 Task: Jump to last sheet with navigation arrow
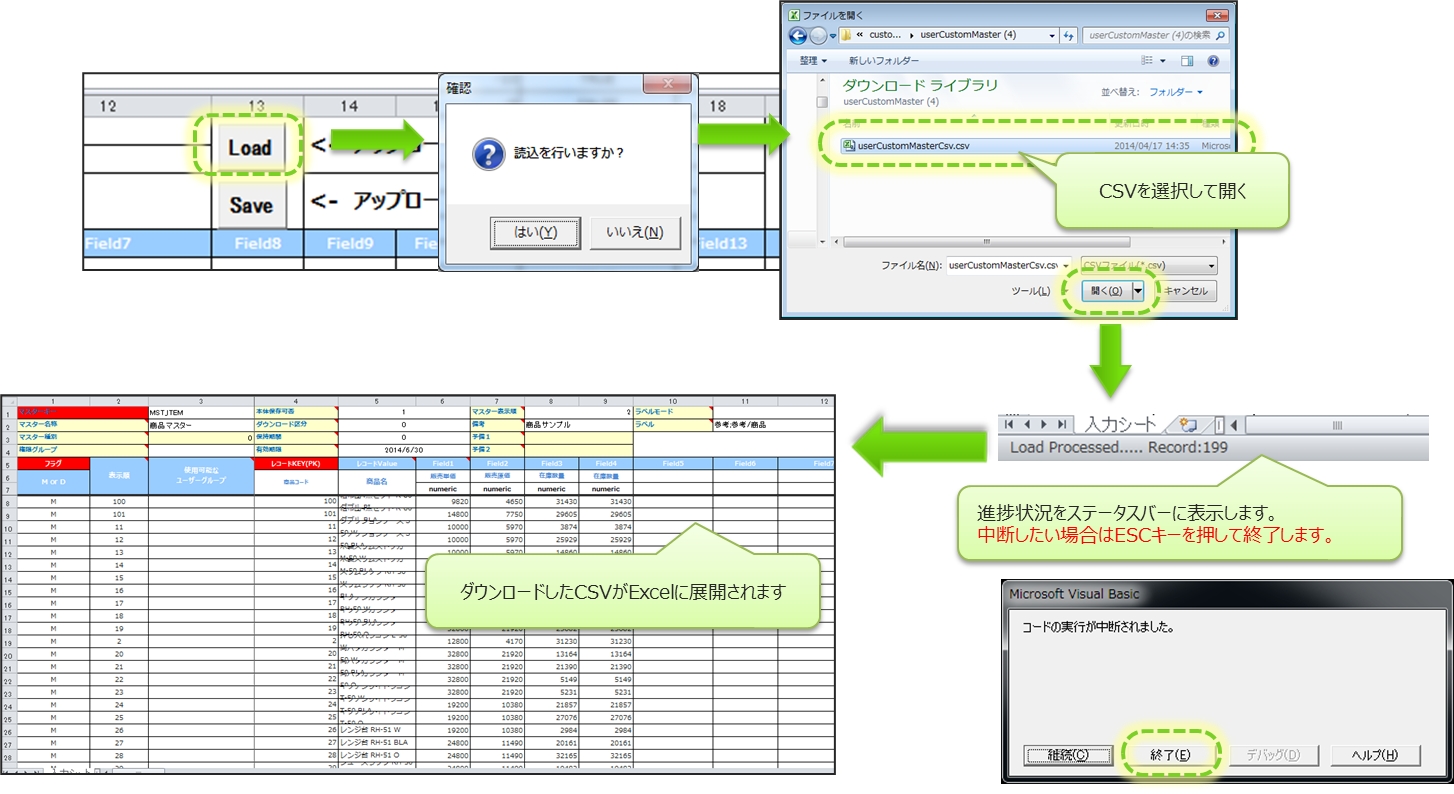pos(1060,424)
